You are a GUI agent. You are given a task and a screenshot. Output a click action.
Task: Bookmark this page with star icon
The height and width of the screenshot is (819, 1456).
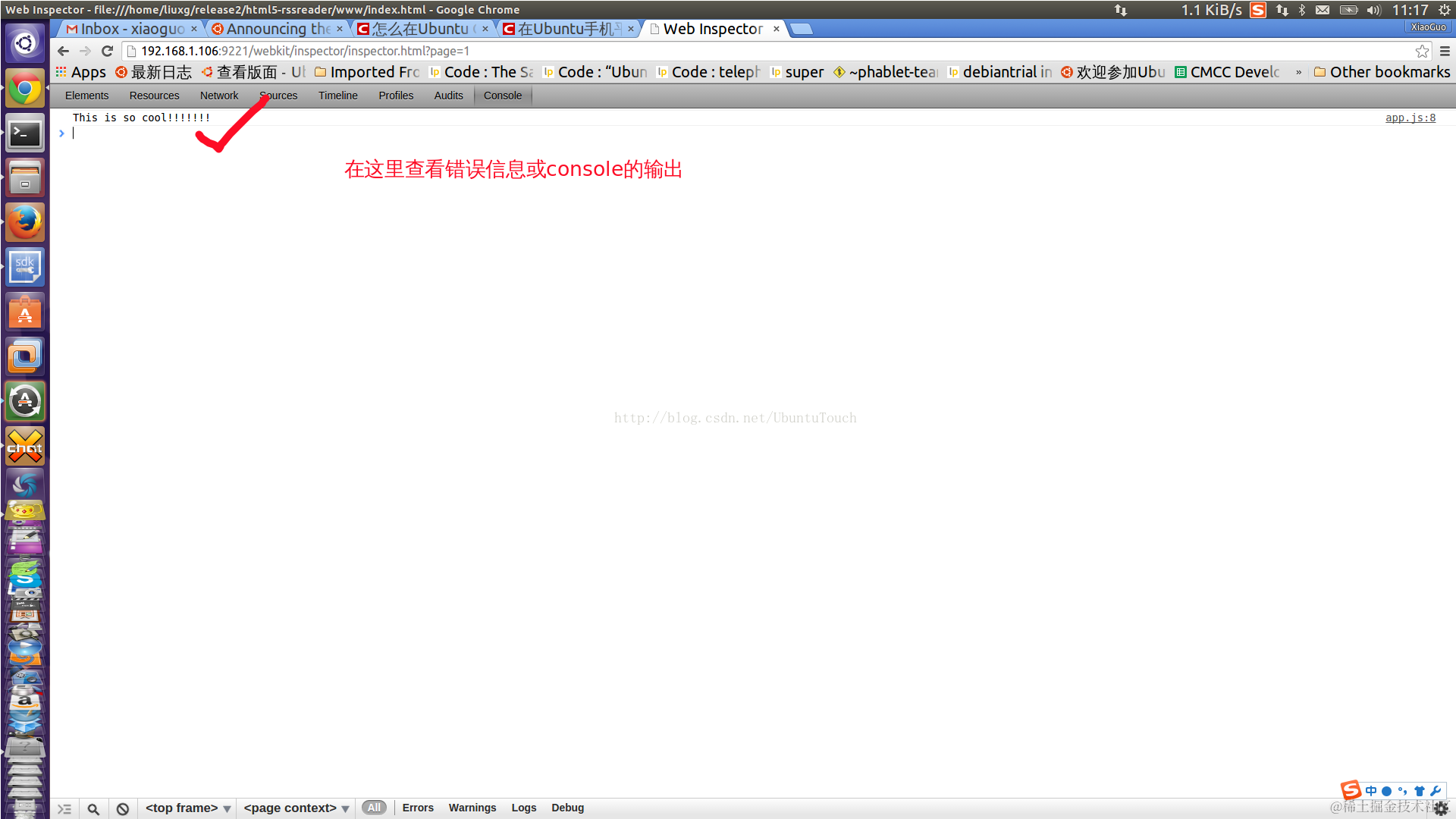tap(1422, 51)
